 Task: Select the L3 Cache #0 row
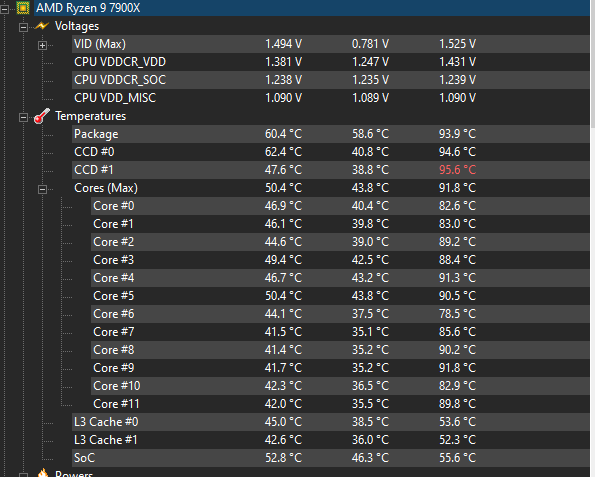(331, 422)
